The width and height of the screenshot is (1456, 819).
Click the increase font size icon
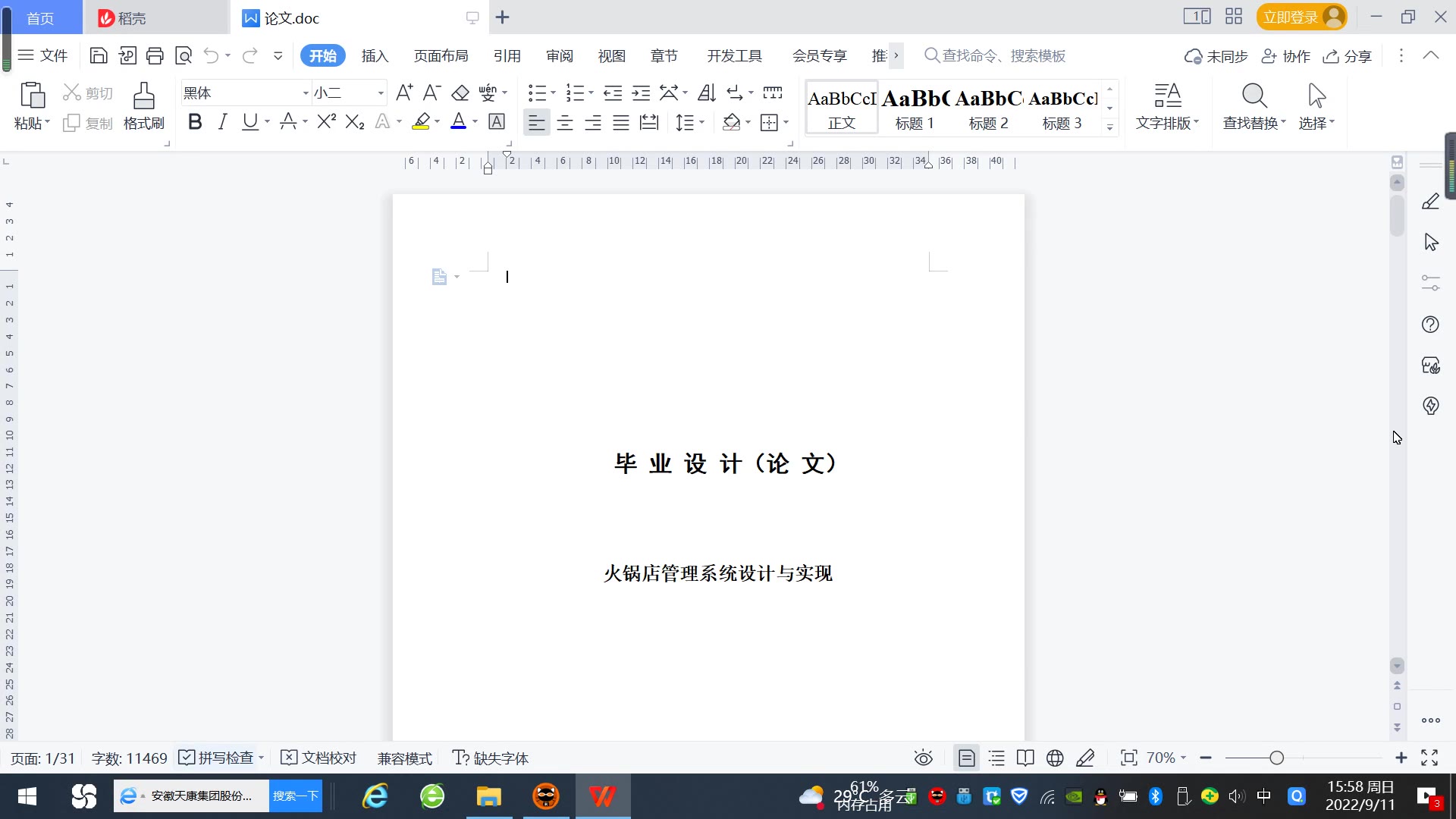(x=404, y=93)
